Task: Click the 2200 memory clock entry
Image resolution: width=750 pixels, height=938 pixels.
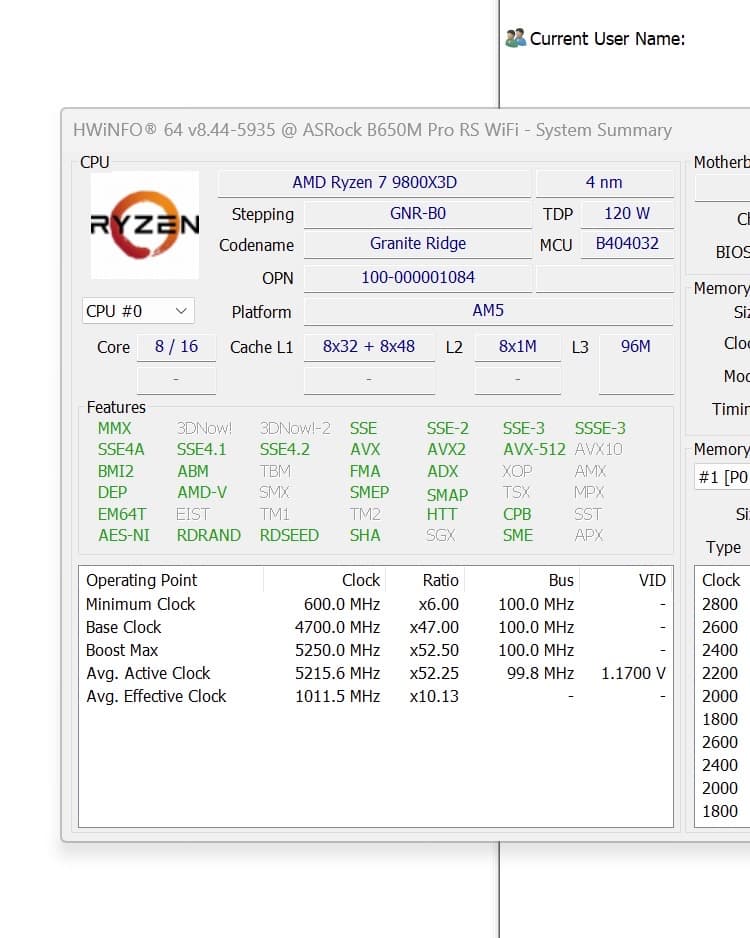Action: pyautogui.click(x=720, y=673)
